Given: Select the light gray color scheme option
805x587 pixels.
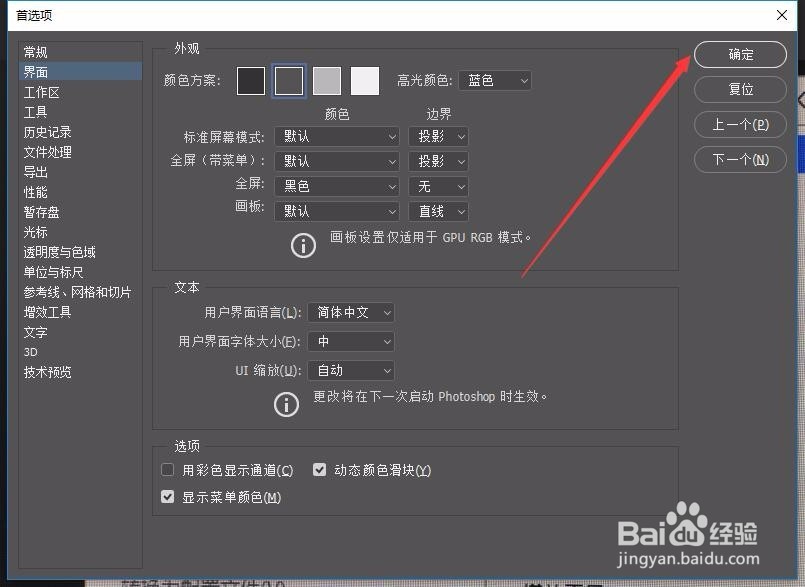Looking at the screenshot, I should 326,80.
